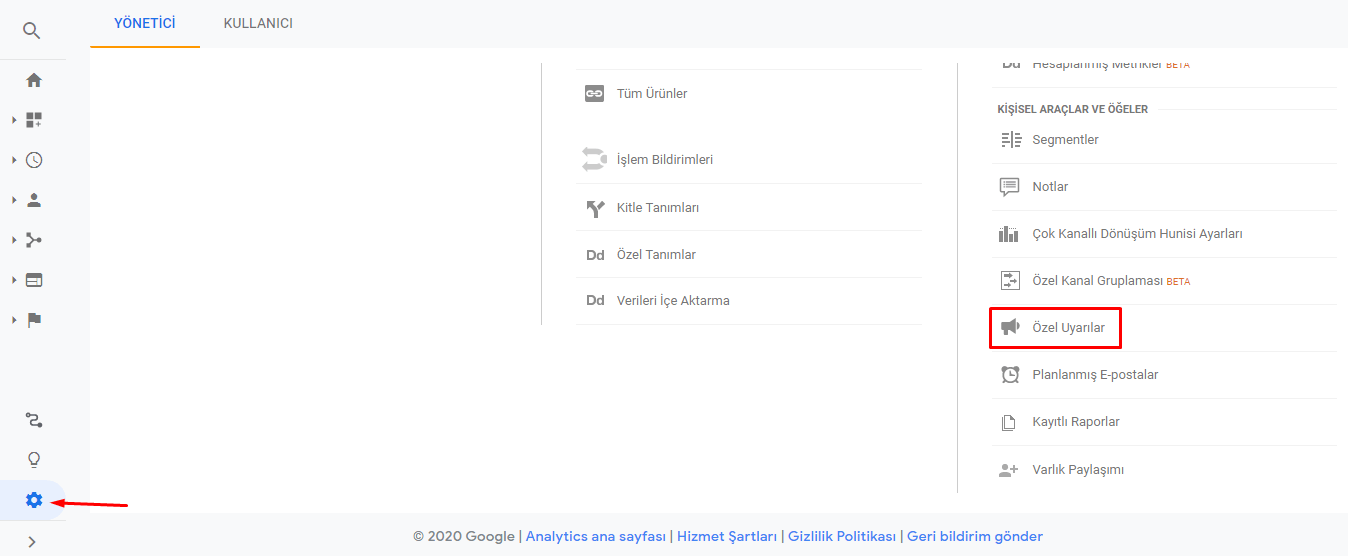Screen dimensions: 1348x556
Task: Expand the Conversions section arrow
Action: pyautogui.click(x=14, y=320)
